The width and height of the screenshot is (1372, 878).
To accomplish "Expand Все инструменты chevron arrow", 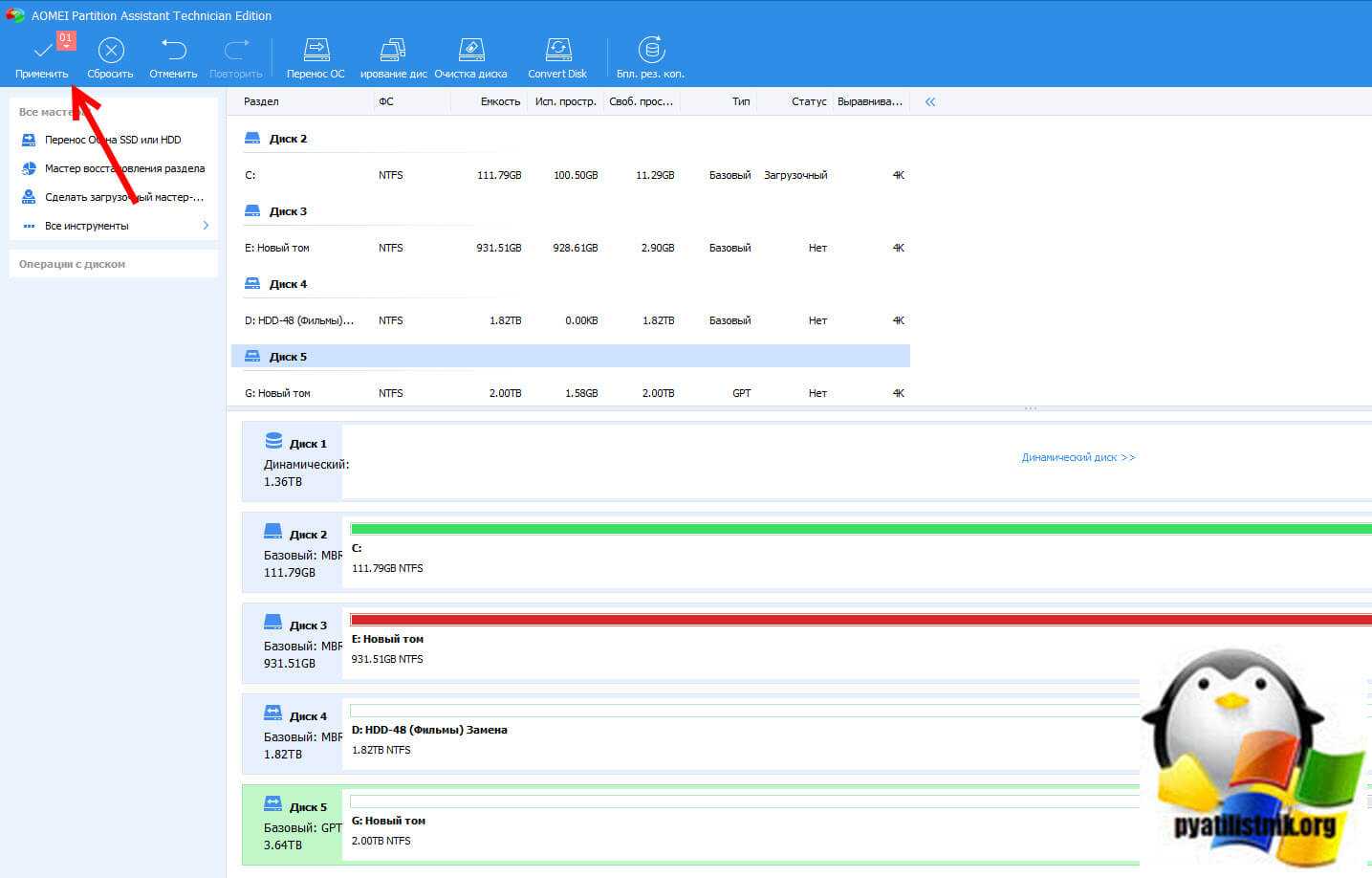I will point(206,226).
